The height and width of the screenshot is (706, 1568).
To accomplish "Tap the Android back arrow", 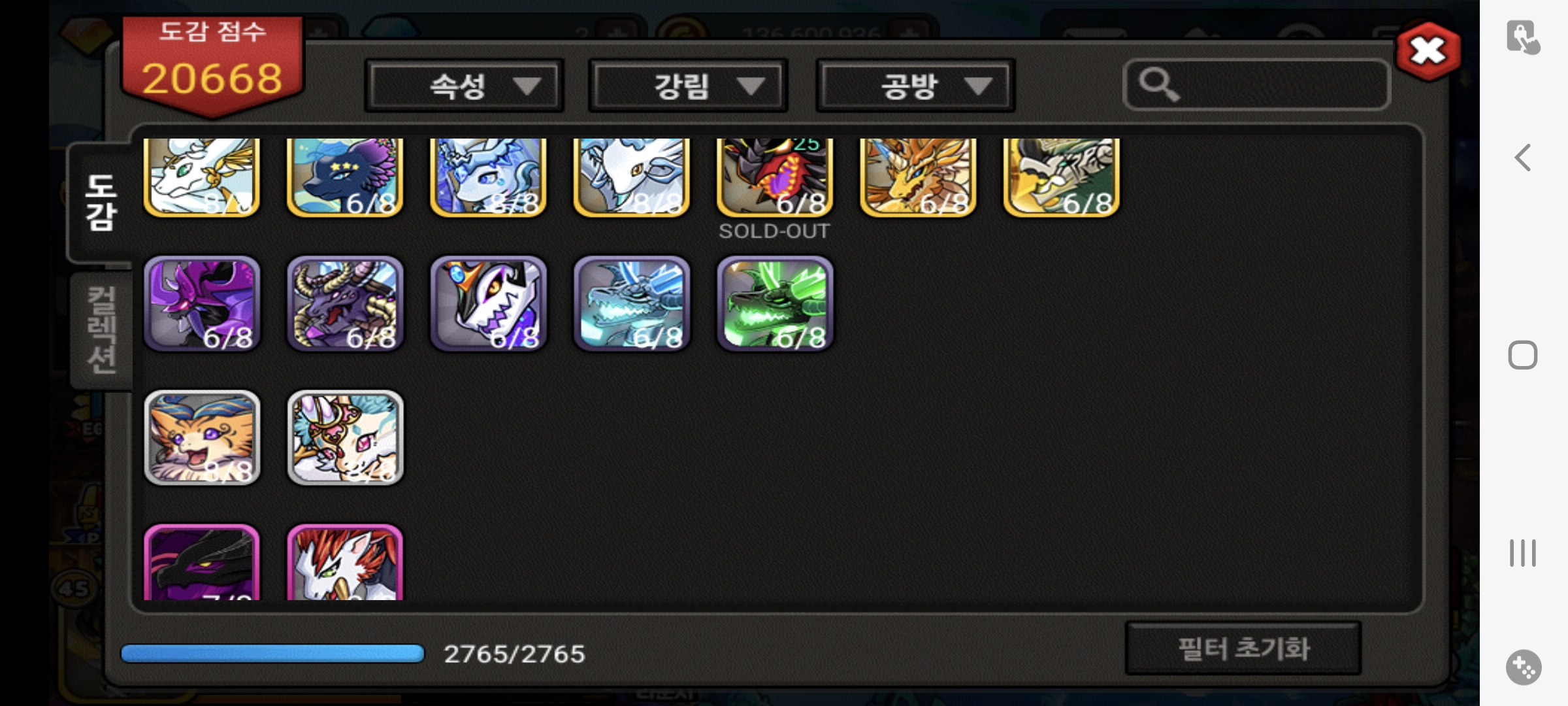I will (x=1523, y=158).
